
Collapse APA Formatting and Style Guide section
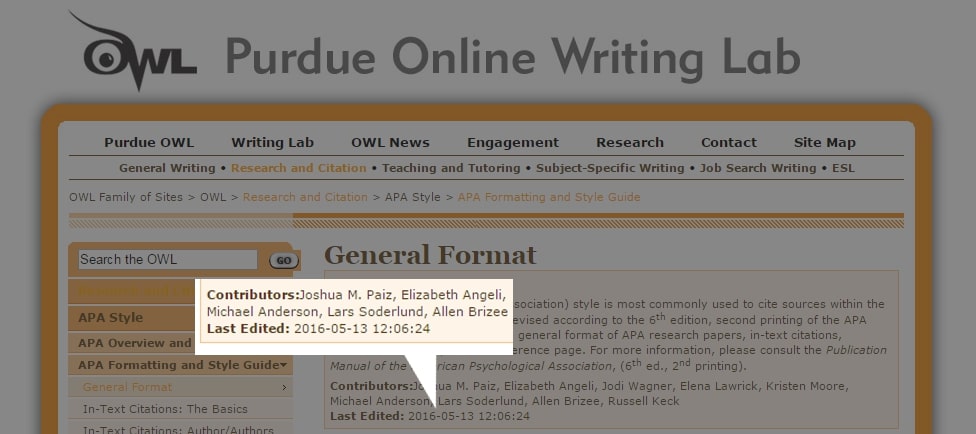pos(181,365)
